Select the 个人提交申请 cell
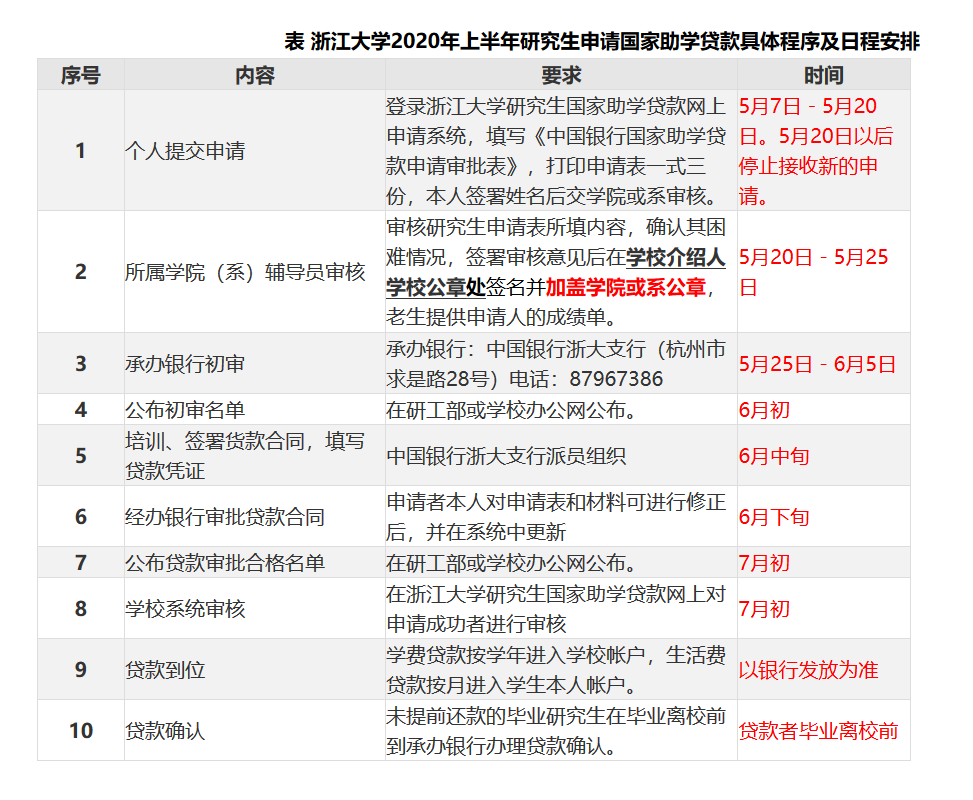The height and width of the screenshot is (800, 973). (185, 152)
